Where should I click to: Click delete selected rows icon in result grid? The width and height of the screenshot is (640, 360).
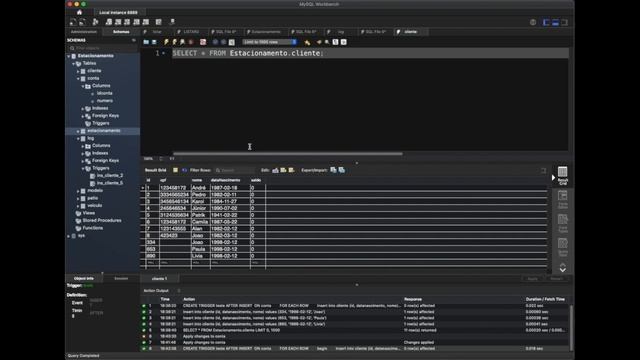[x=291, y=170]
